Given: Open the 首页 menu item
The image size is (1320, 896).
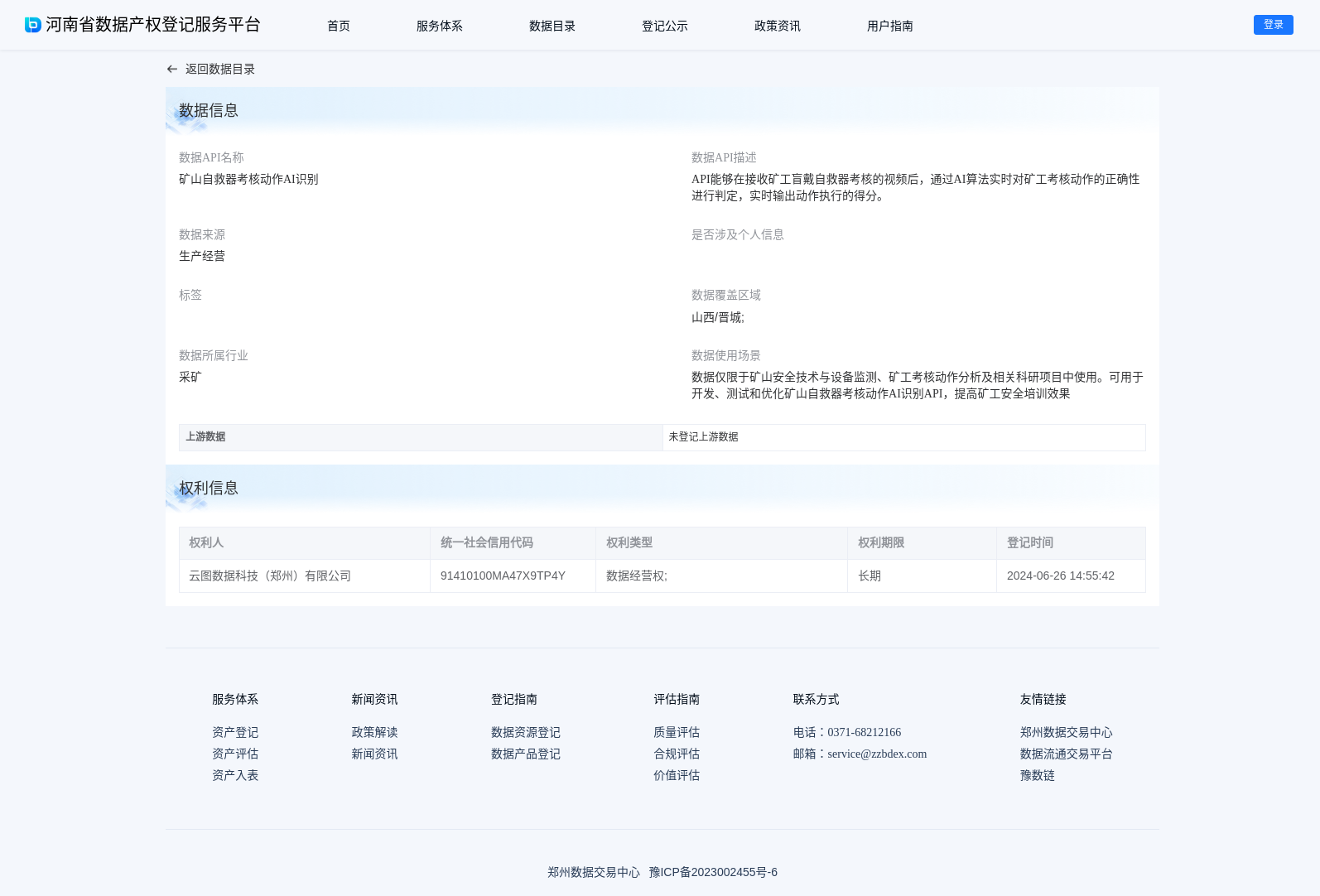Looking at the screenshot, I should 339,26.
